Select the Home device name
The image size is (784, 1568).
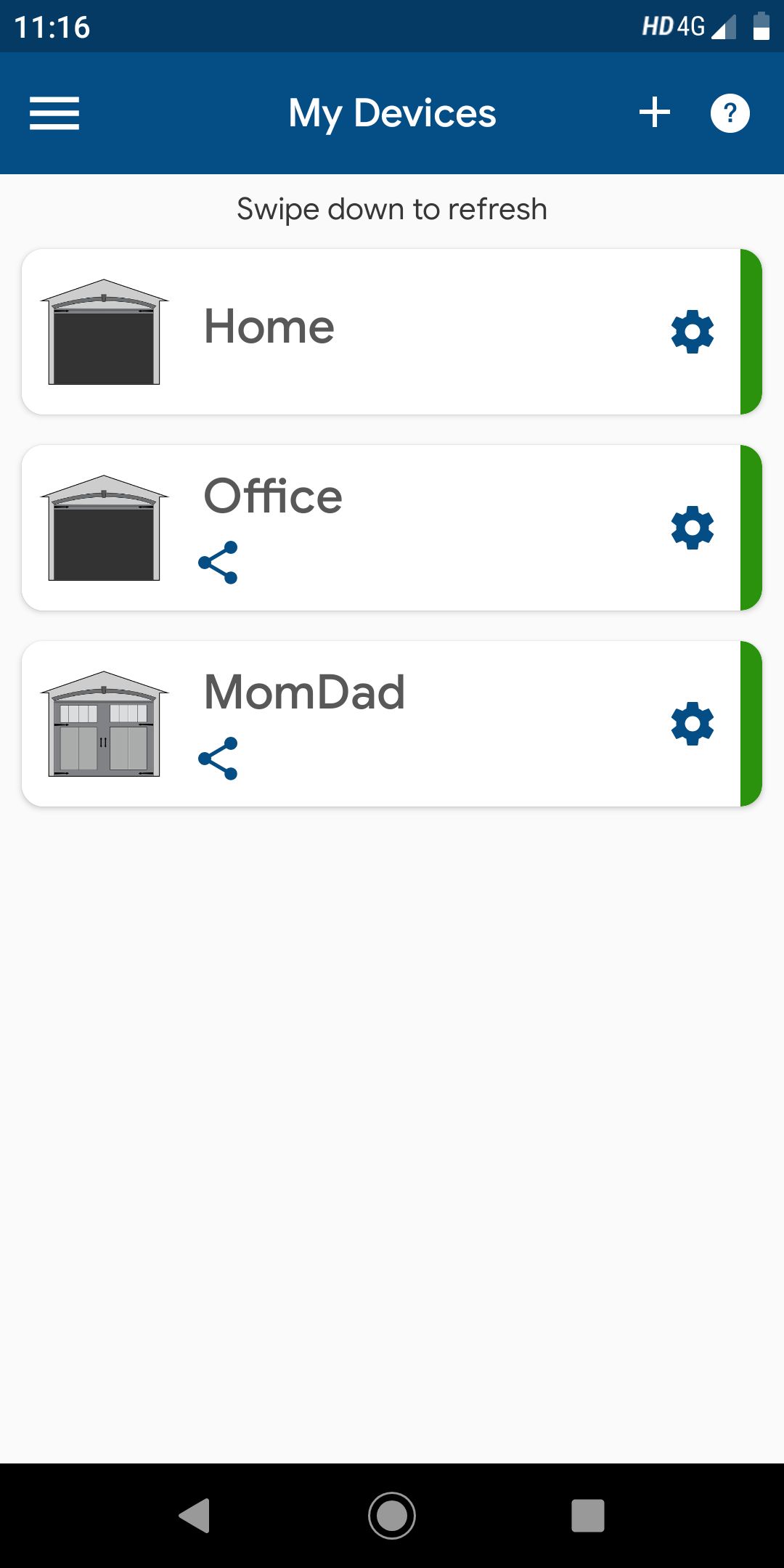[x=269, y=326]
